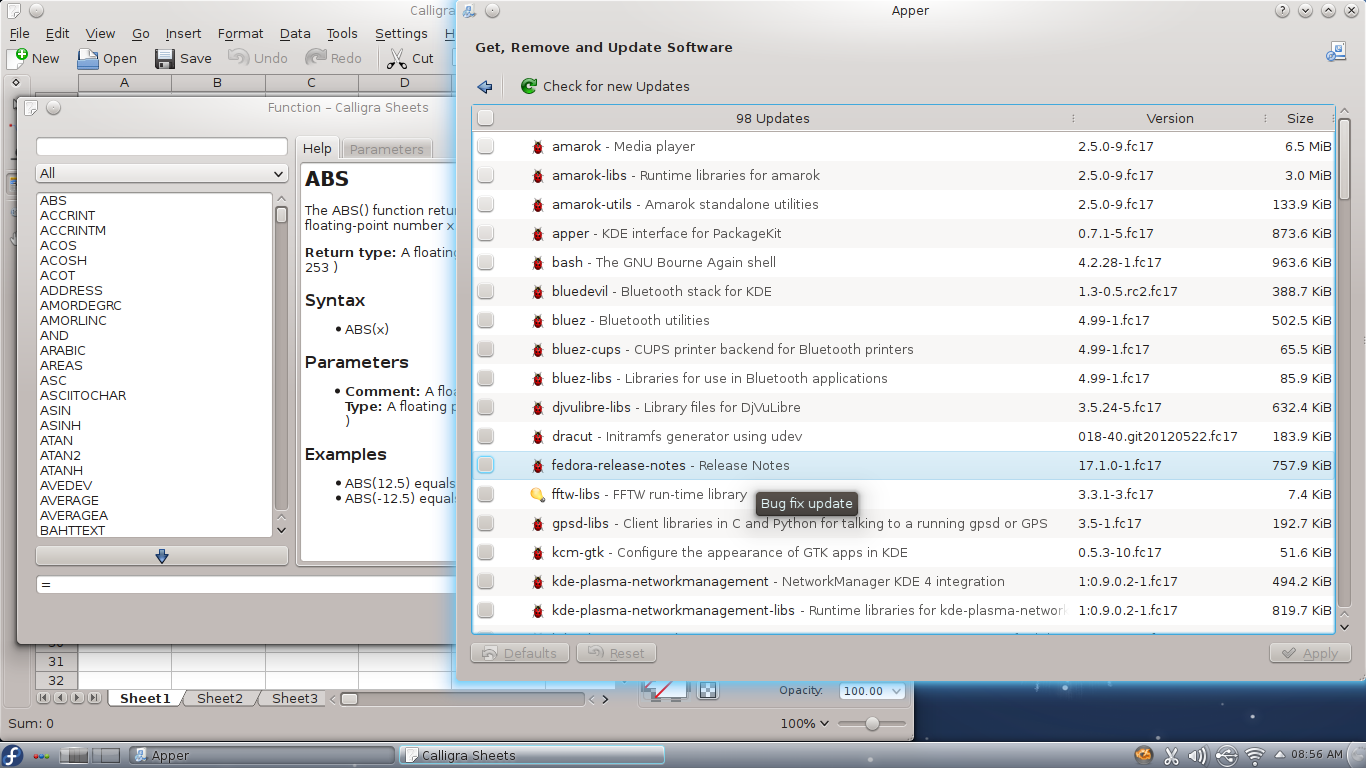Click the Apper task in the taskbar
1366x768 pixels.
[x=261, y=756]
